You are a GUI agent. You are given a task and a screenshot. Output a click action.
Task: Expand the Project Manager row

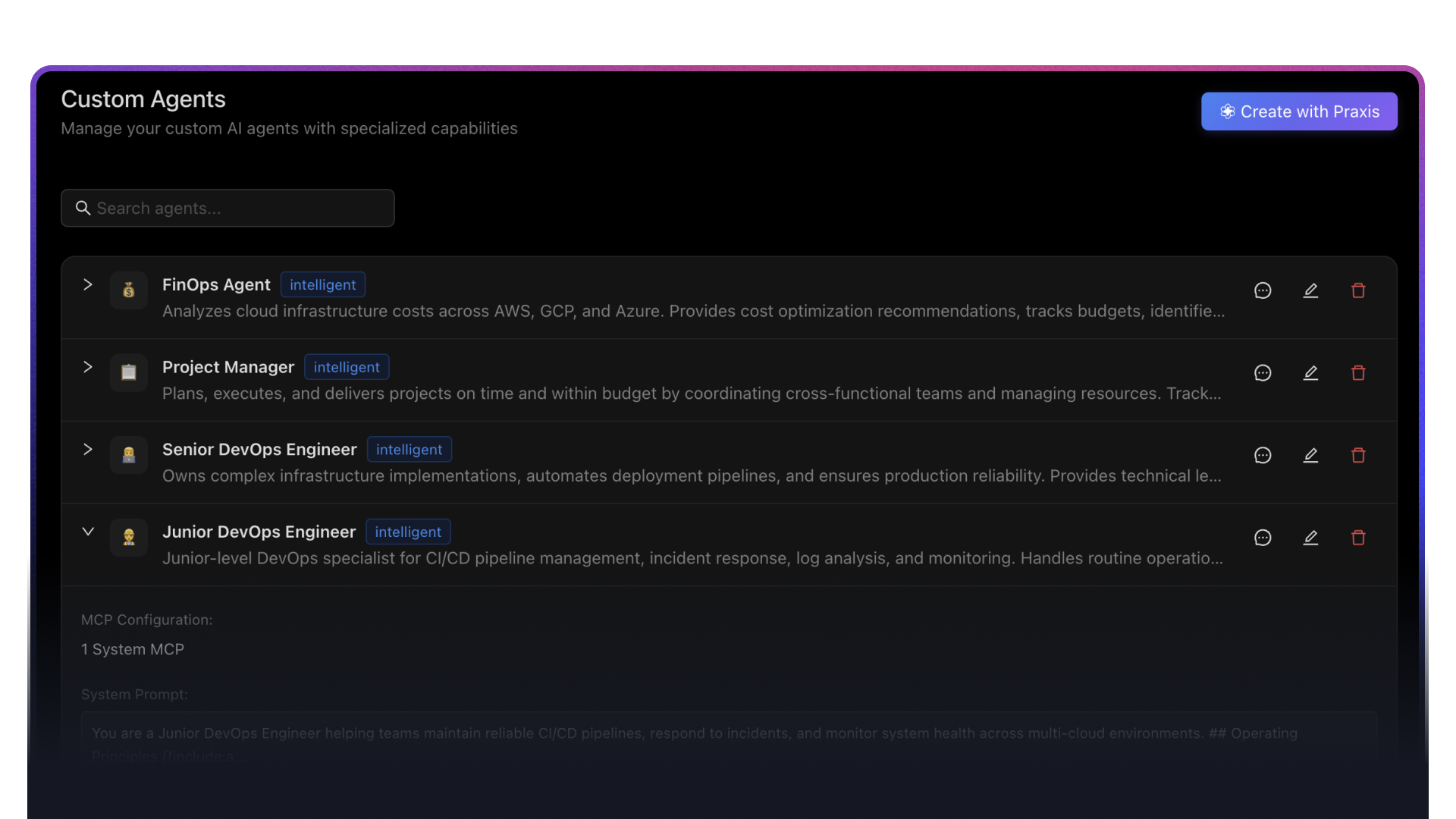point(87,367)
